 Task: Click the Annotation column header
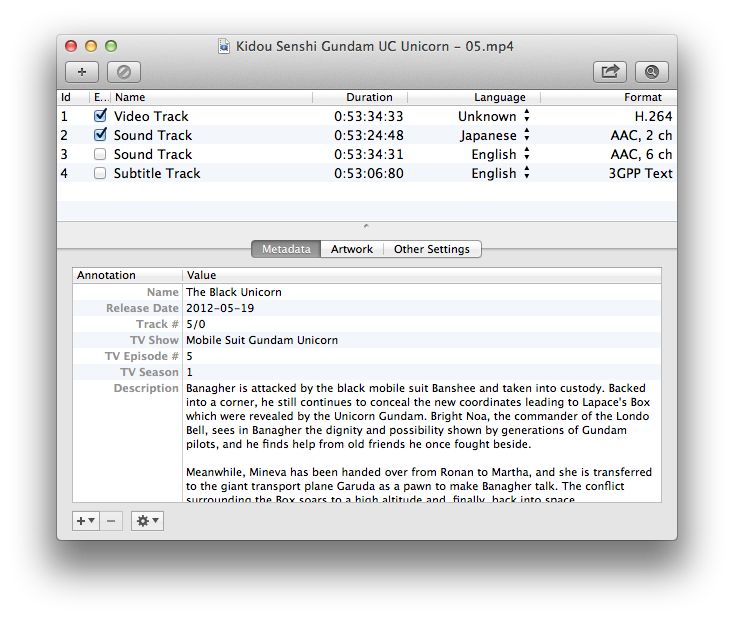[127, 275]
